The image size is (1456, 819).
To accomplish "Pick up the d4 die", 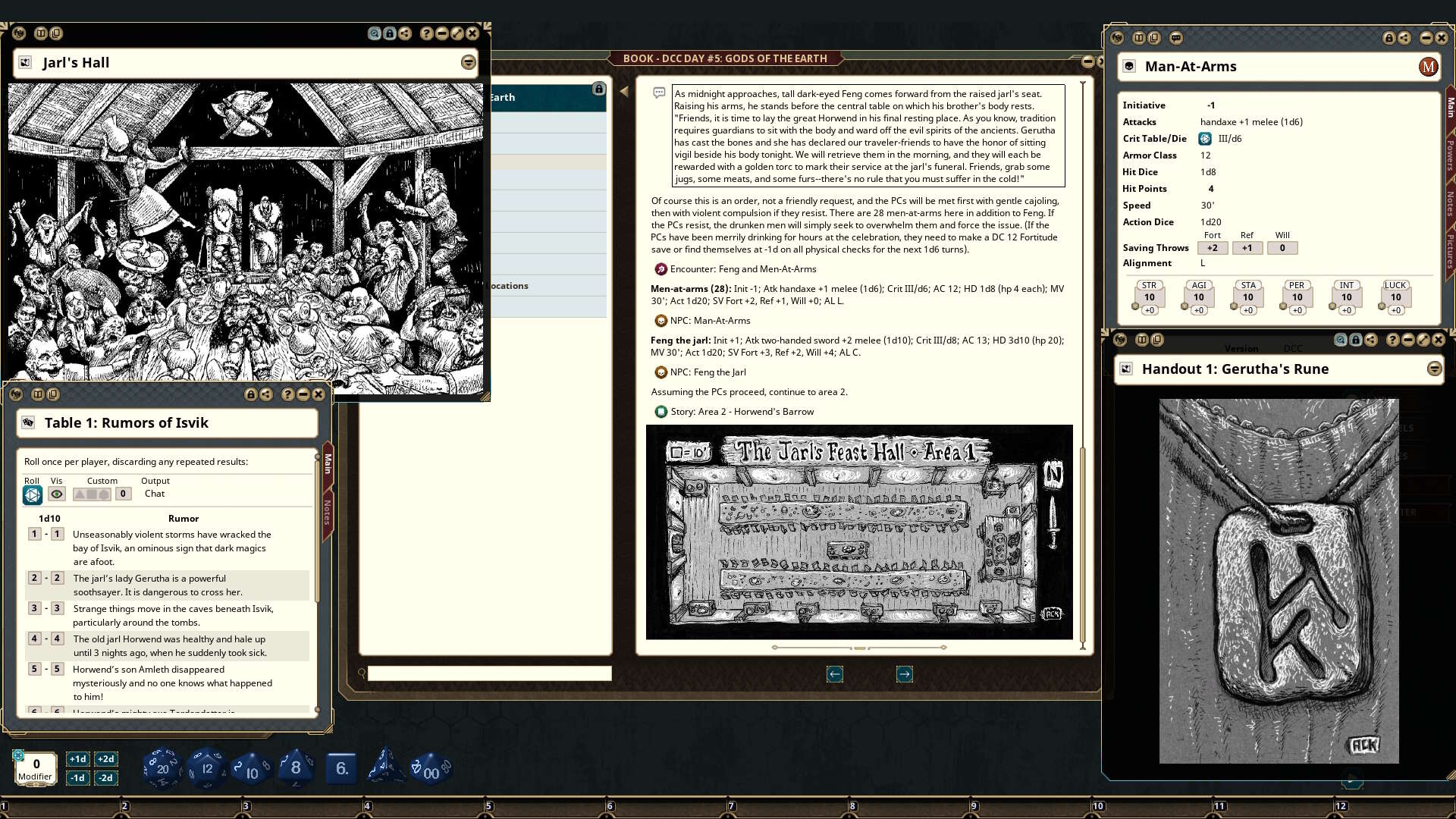I will point(385,767).
